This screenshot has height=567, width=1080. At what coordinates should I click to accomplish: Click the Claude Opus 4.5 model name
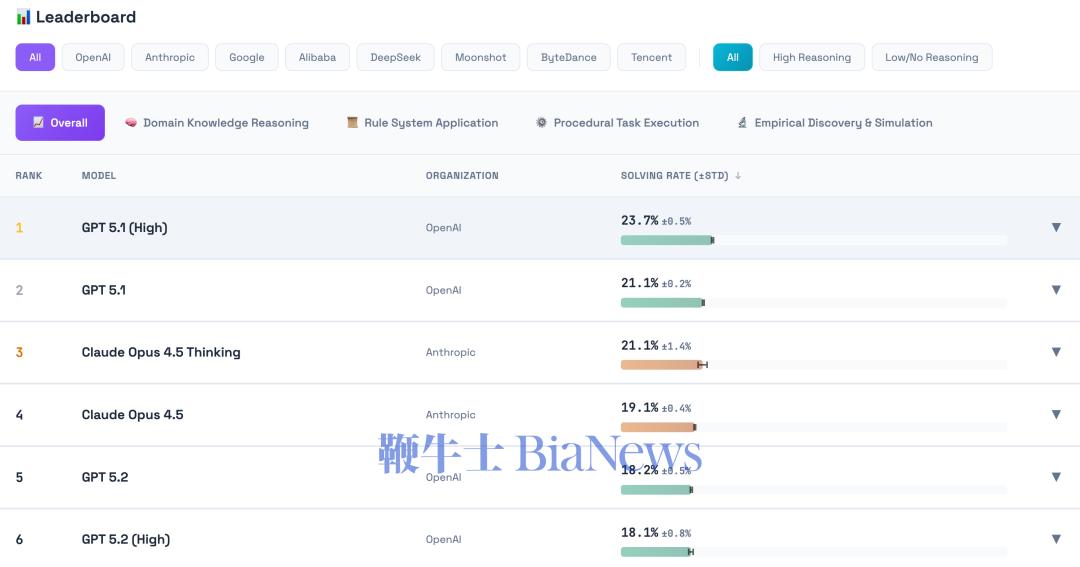(x=132, y=415)
